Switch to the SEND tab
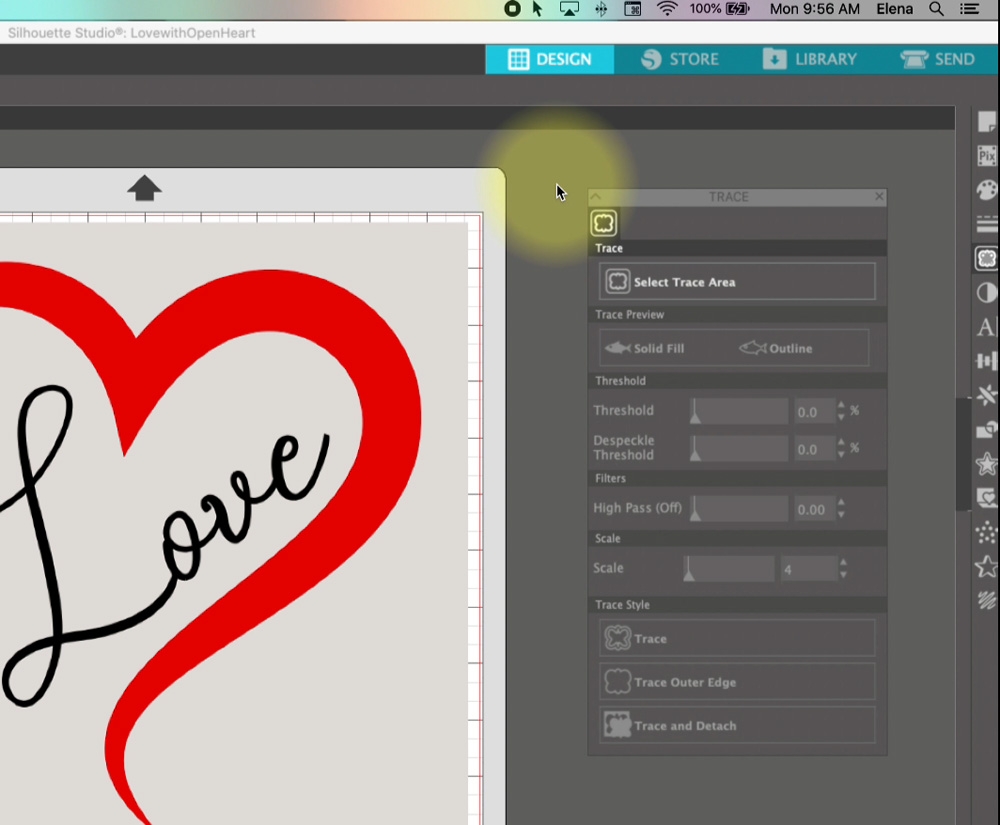This screenshot has height=825, width=1000. [938, 59]
